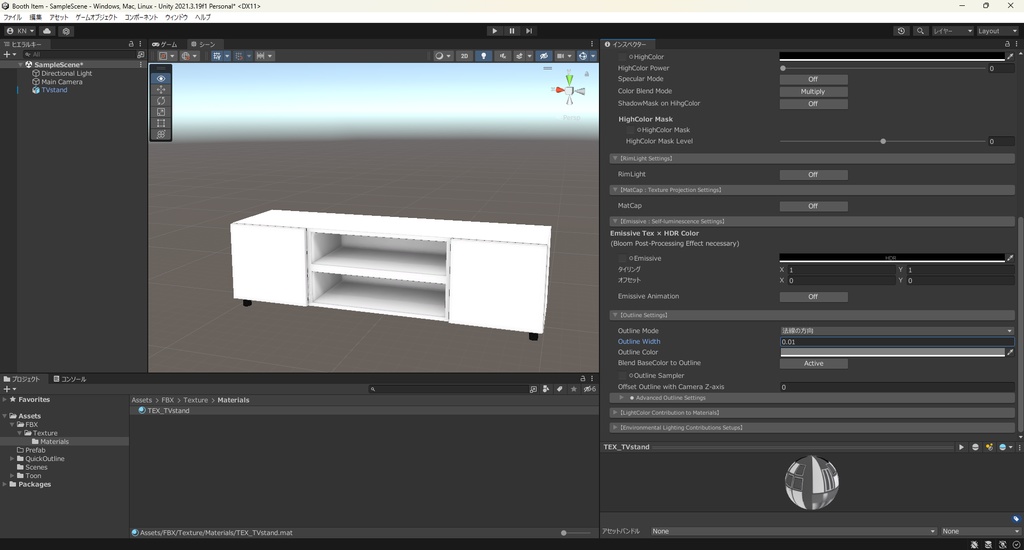Select the Scale tool in scene overlay
1024x550 pixels.
click(161, 112)
